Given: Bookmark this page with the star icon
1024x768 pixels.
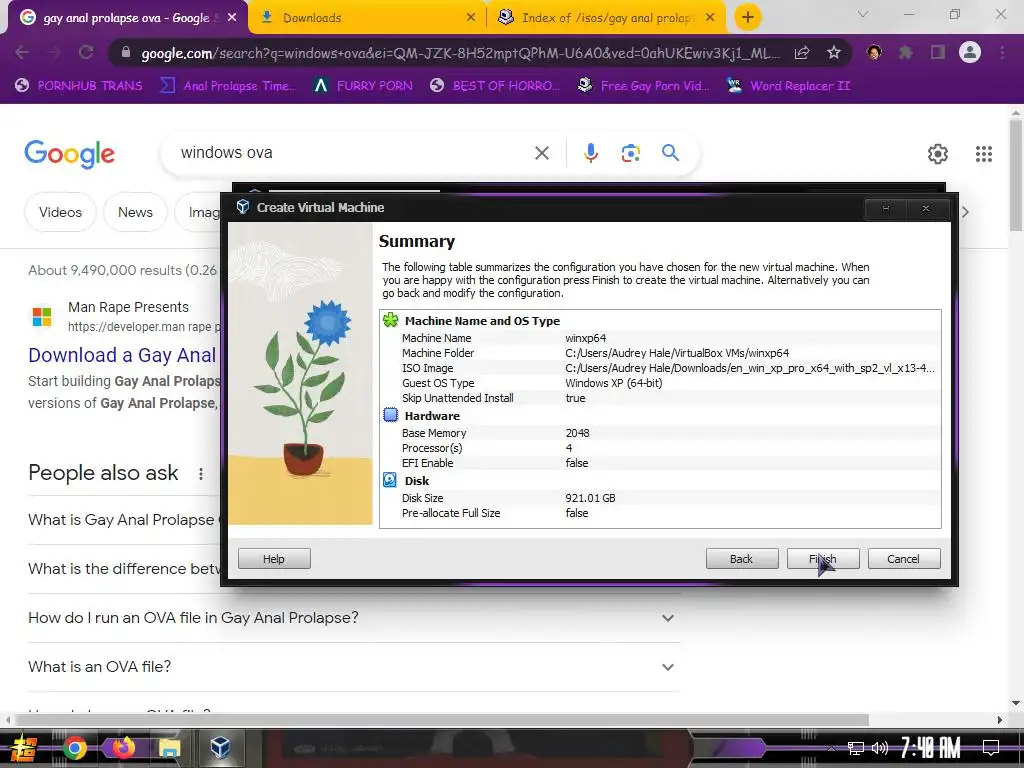Looking at the screenshot, I should pyautogui.click(x=833, y=52).
